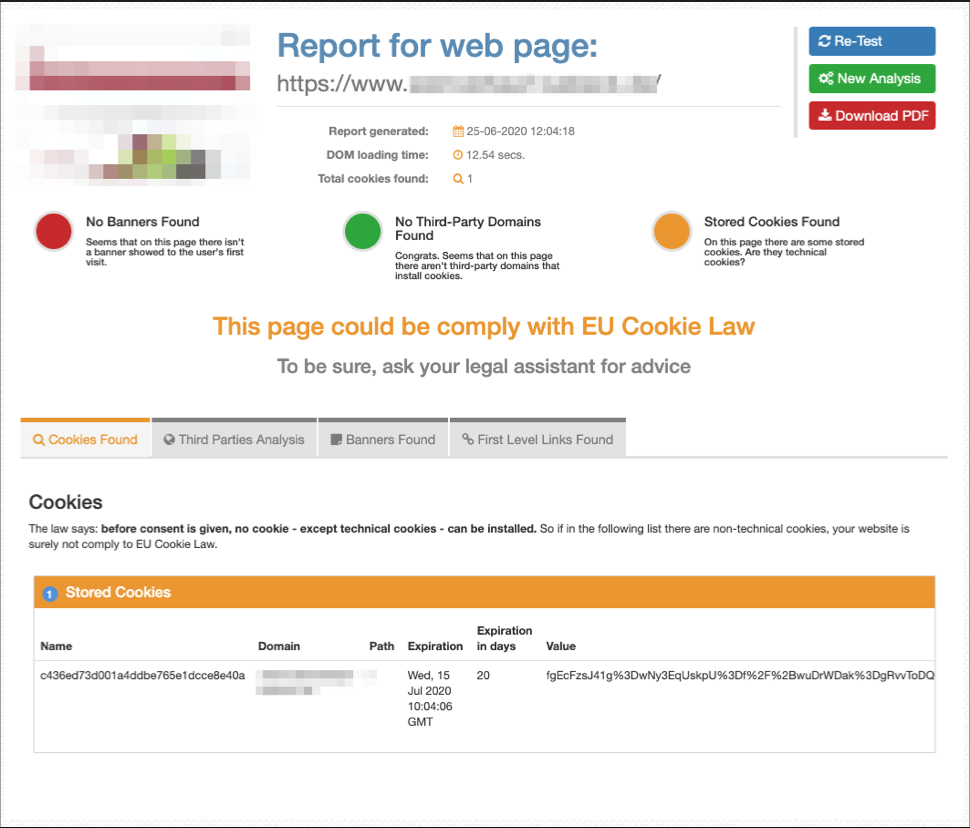The height and width of the screenshot is (828, 970).
Task: Click the 12.54 secs. loading time
Action: [496, 155]
